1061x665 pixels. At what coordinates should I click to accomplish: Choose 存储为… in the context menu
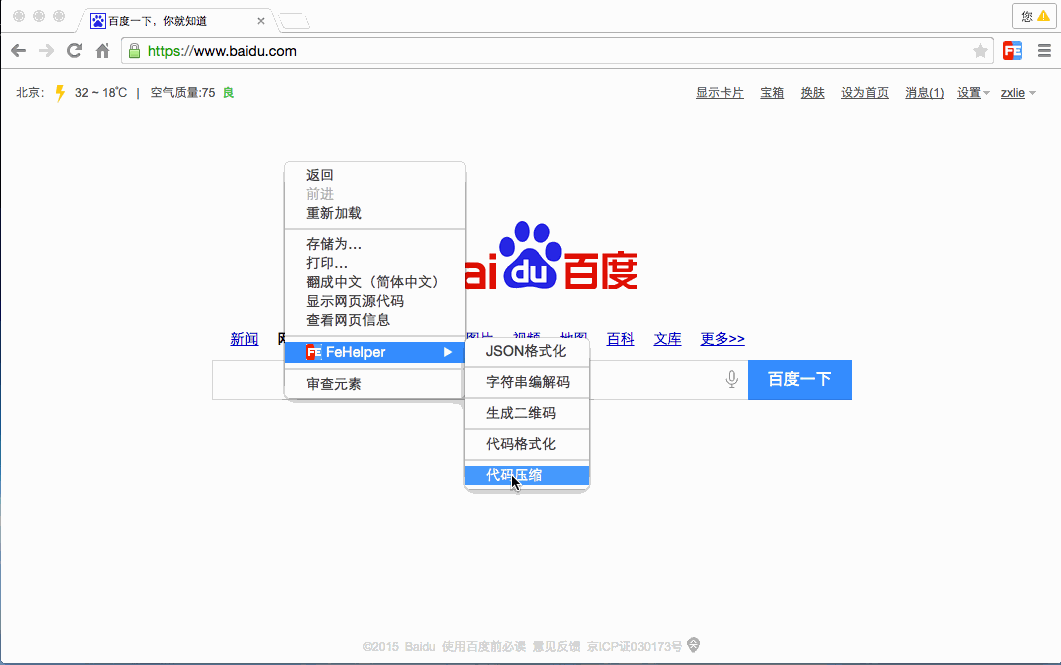(x=375, y=244)
